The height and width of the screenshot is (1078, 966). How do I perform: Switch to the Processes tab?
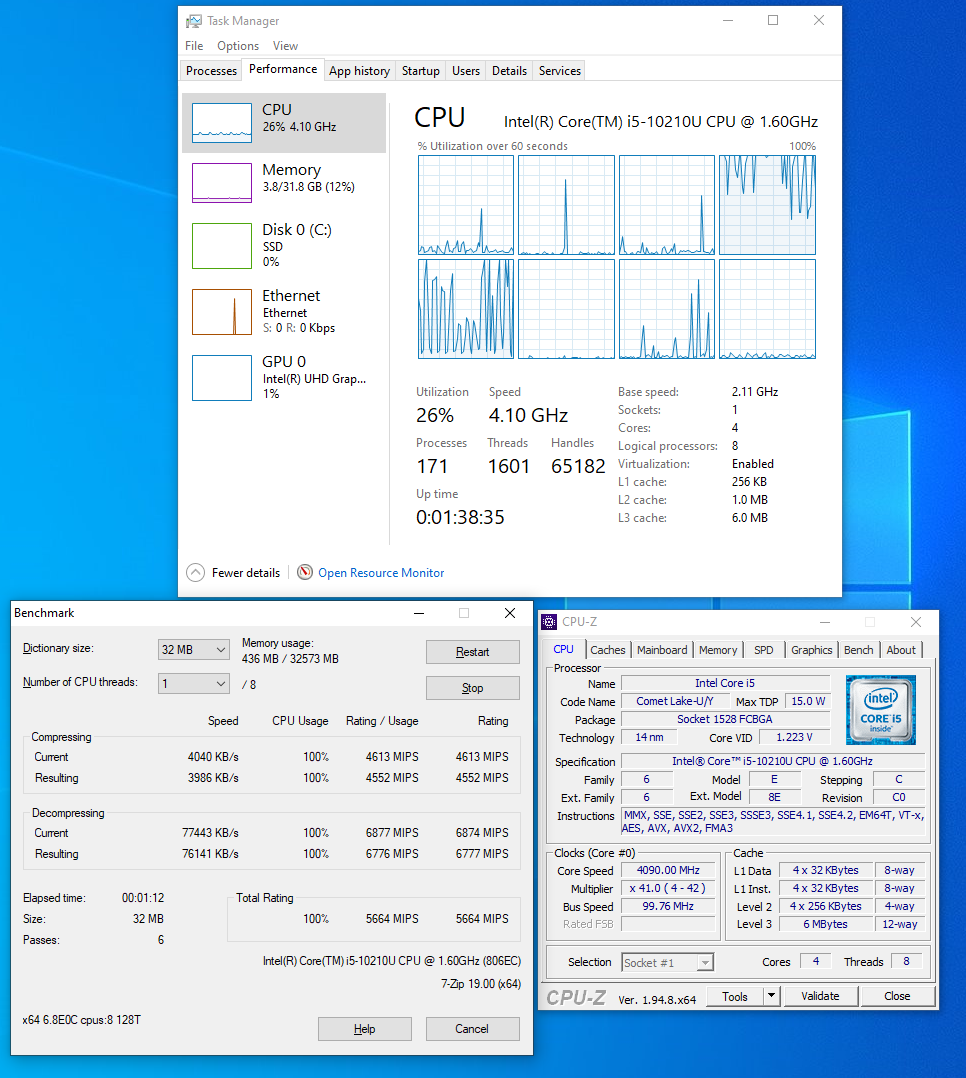pyautogui.click(x=211, y=71)
